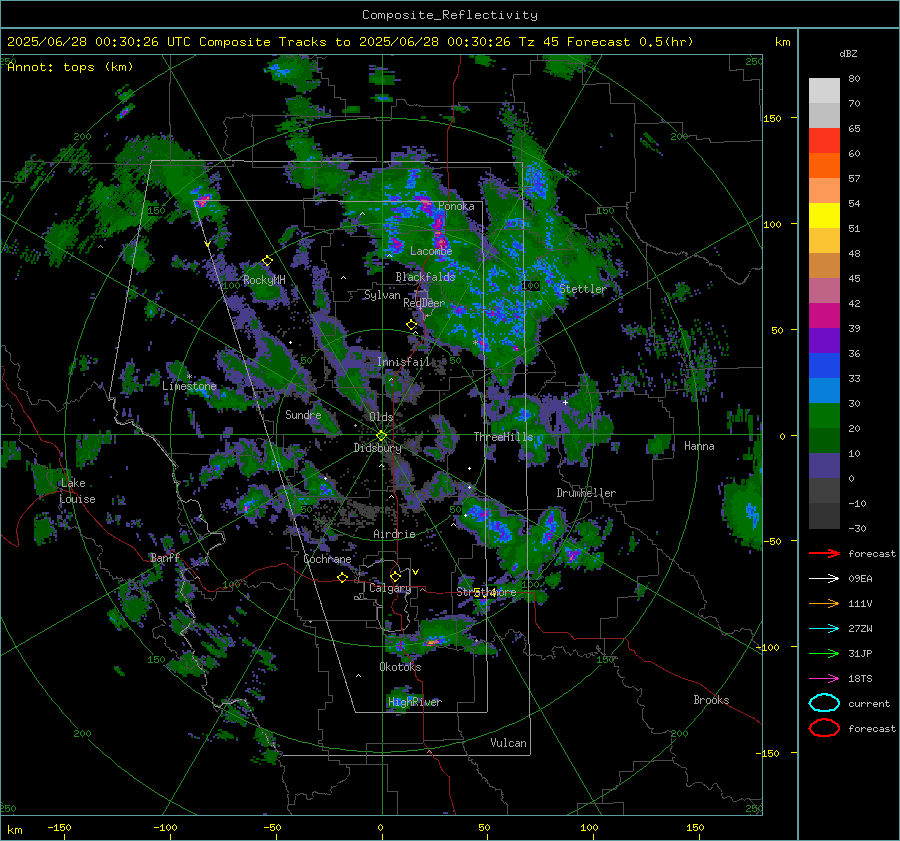Click the red forecast ellipse symbol

[x=824, y=728]
